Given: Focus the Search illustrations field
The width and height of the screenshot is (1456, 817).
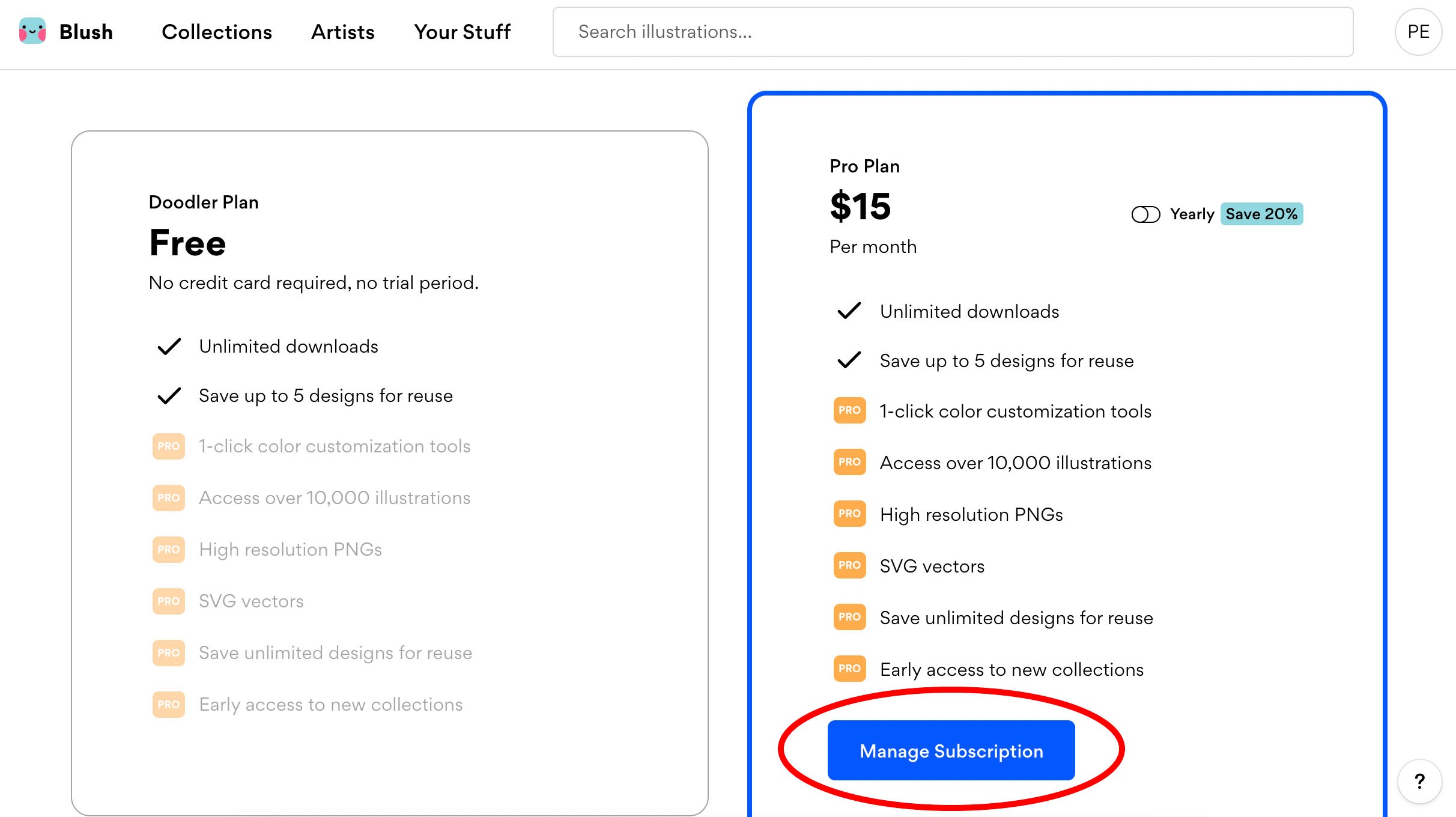Looking at the screenshot, I should 953,32.
